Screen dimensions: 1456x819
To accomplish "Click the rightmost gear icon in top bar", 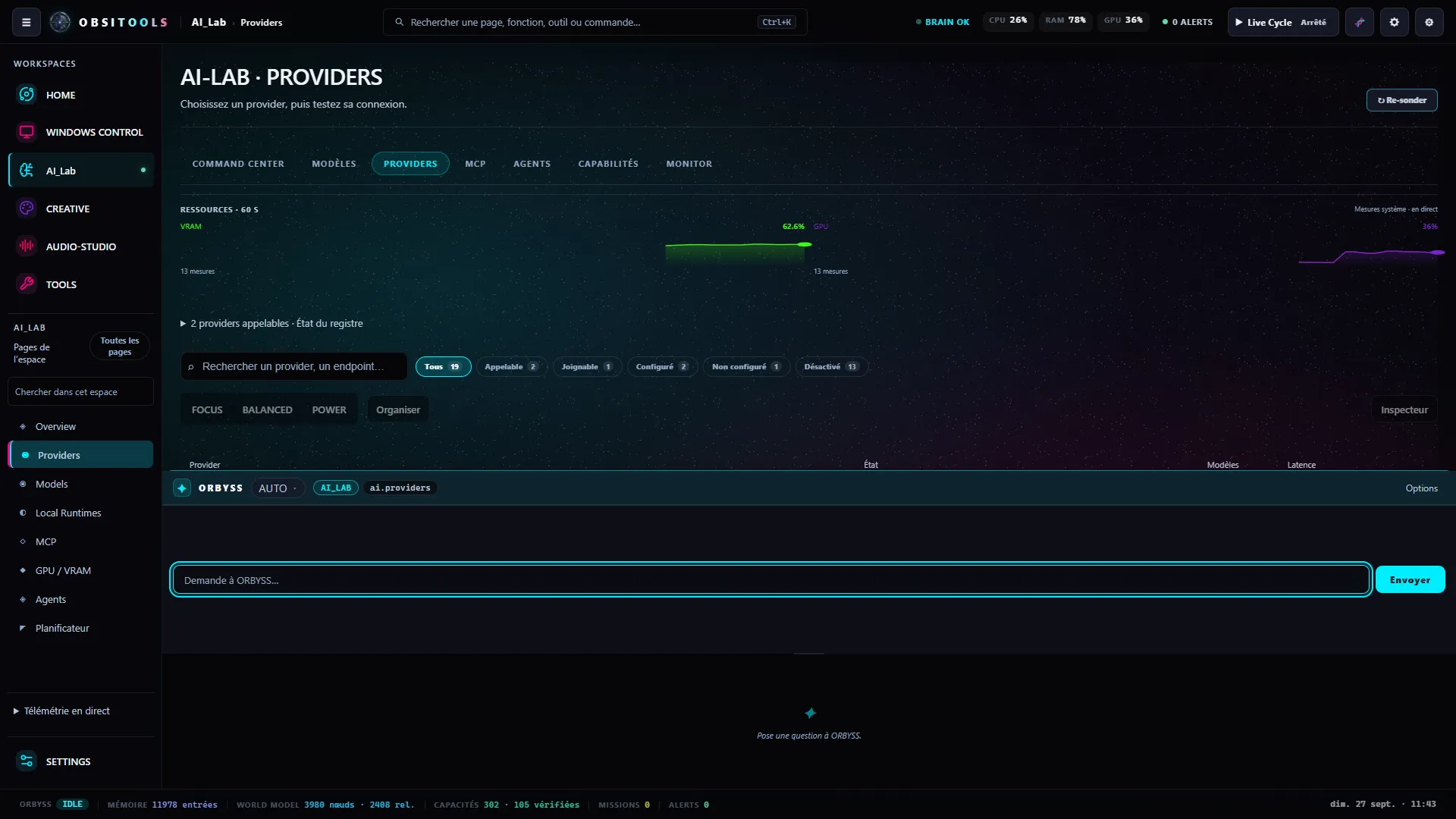I will [1429, 22].
